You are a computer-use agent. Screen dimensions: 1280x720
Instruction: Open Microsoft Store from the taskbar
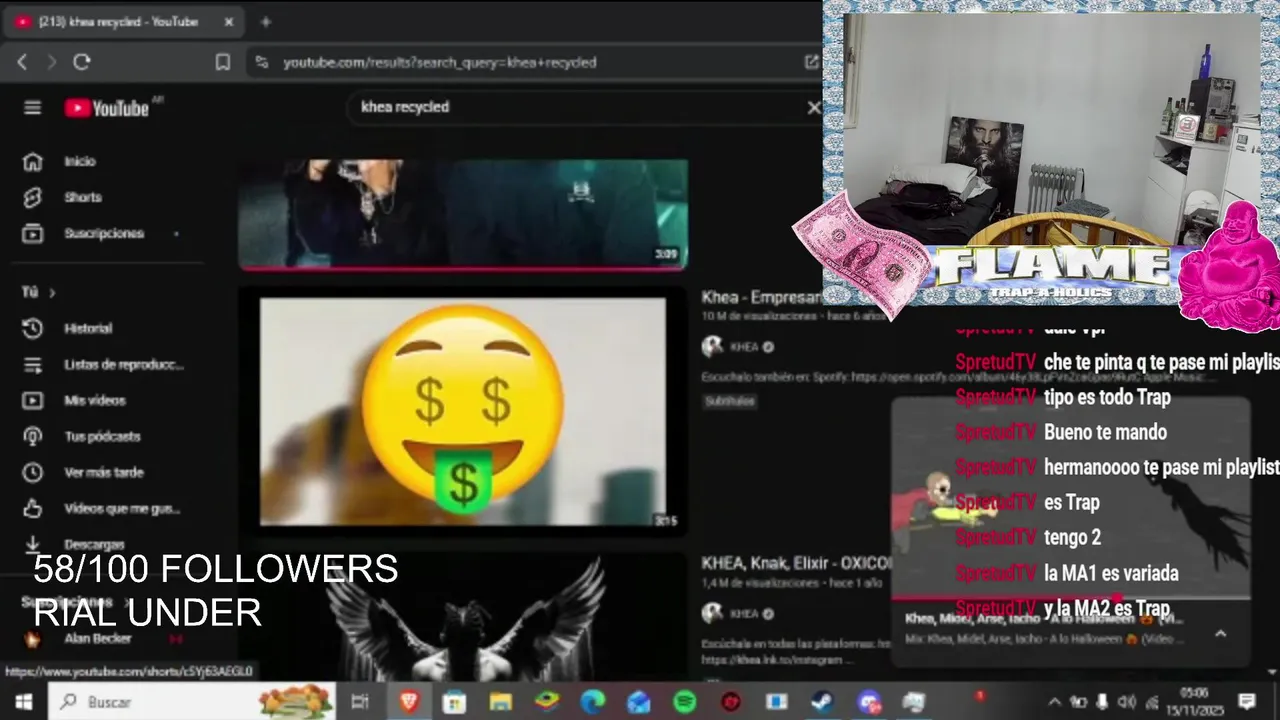[455, 702]
